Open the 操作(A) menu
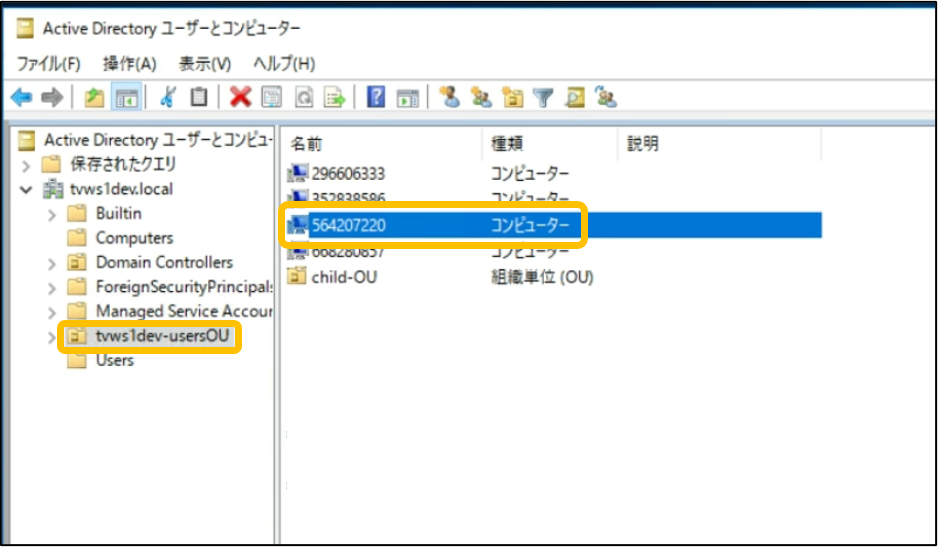Image resolution: width=940 pixels, height=550 pixels. 129,64
